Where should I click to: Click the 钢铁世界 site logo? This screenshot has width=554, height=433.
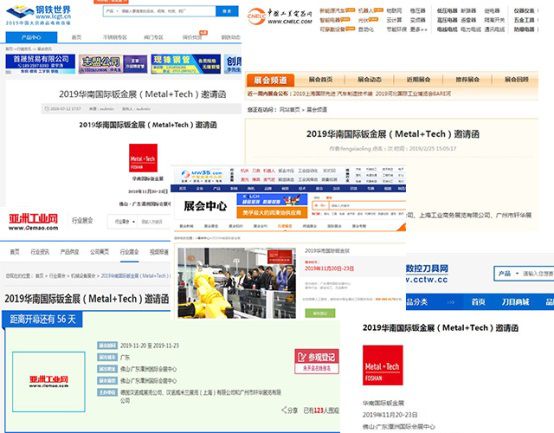[x=39, y=15]
